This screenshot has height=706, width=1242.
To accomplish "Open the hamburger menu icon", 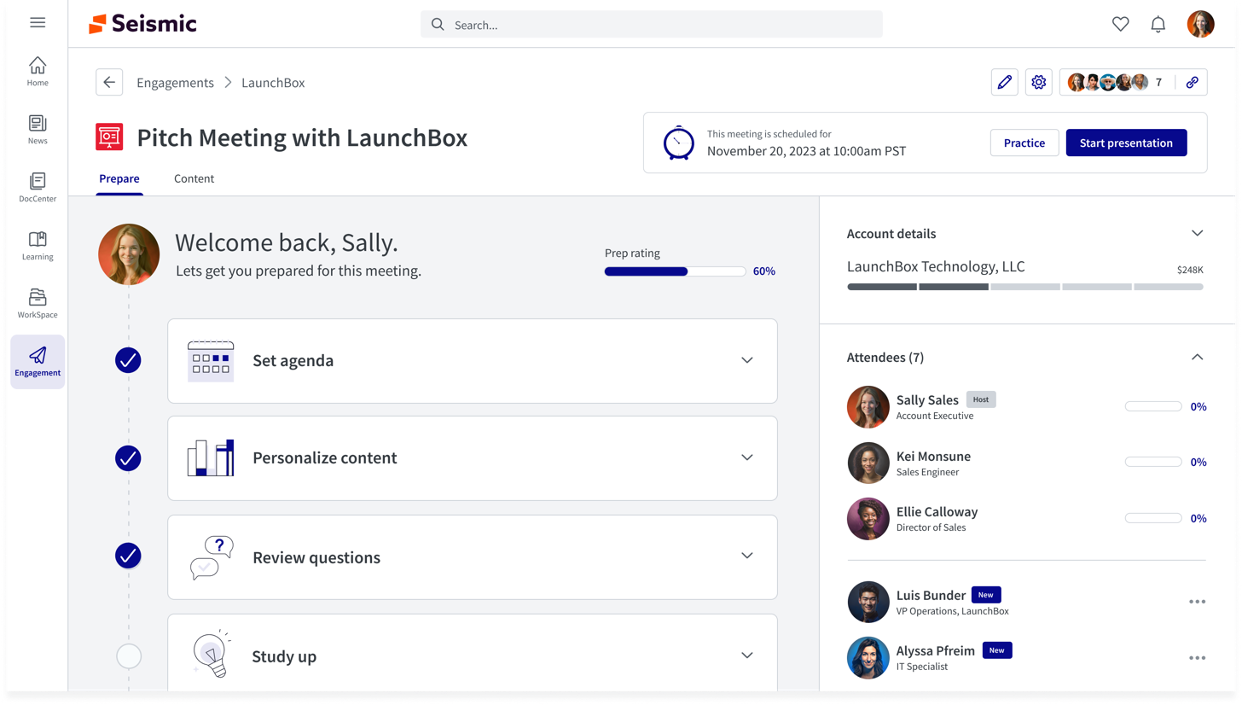I will pyautogui.click(x=38, y=22).
